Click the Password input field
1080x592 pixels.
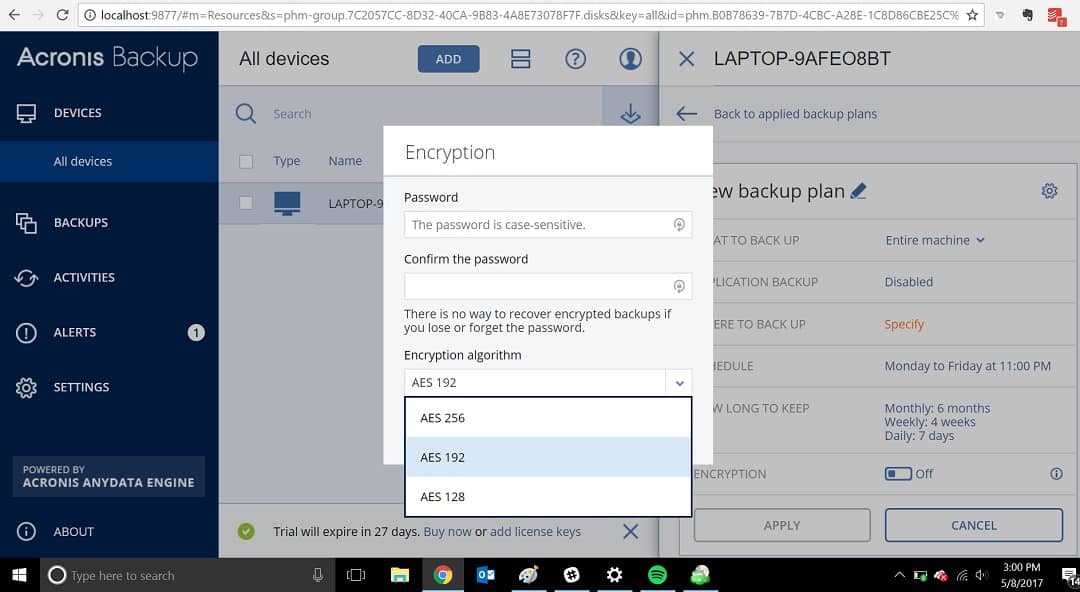coord(548,225)
